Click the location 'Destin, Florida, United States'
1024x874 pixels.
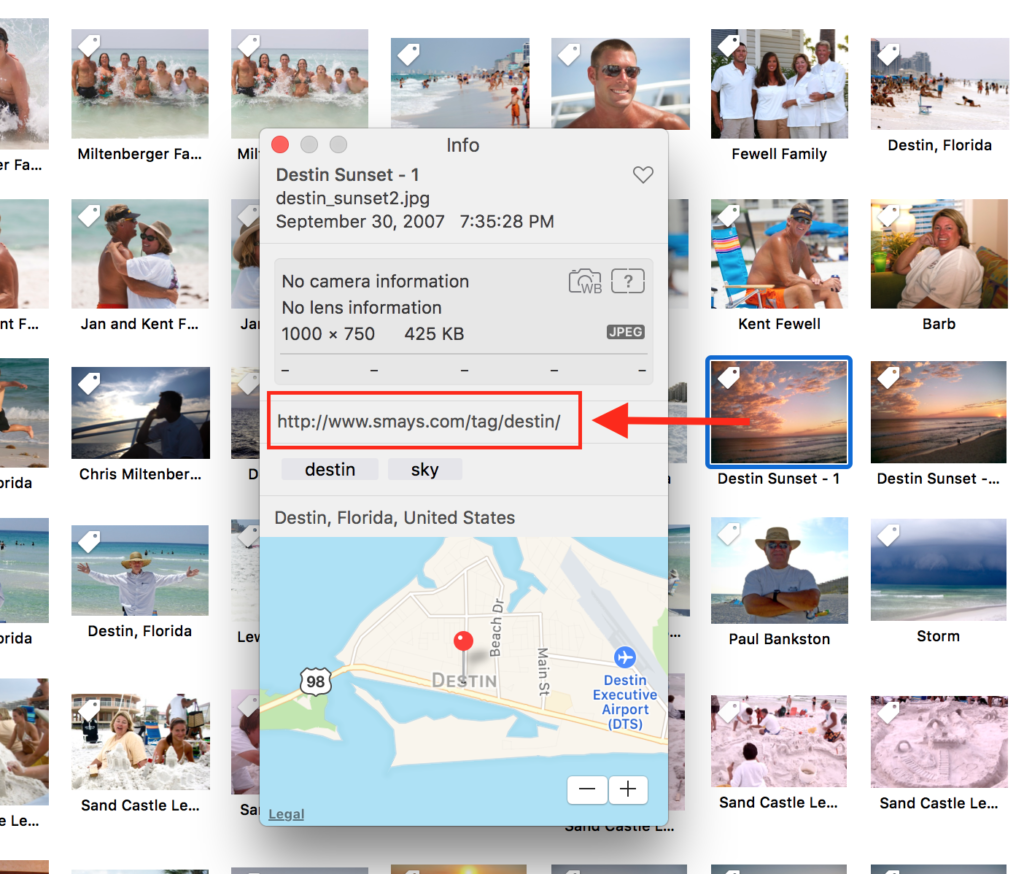(394, 517)
